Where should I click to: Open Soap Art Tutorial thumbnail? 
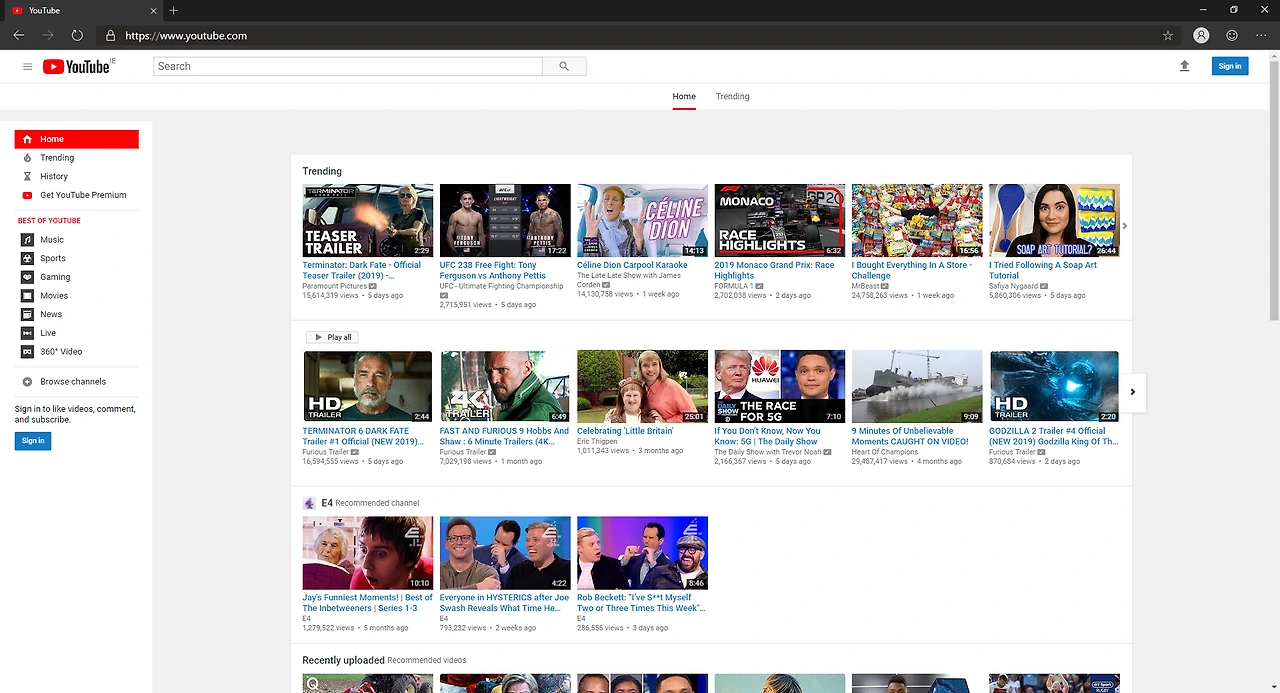1054,220
